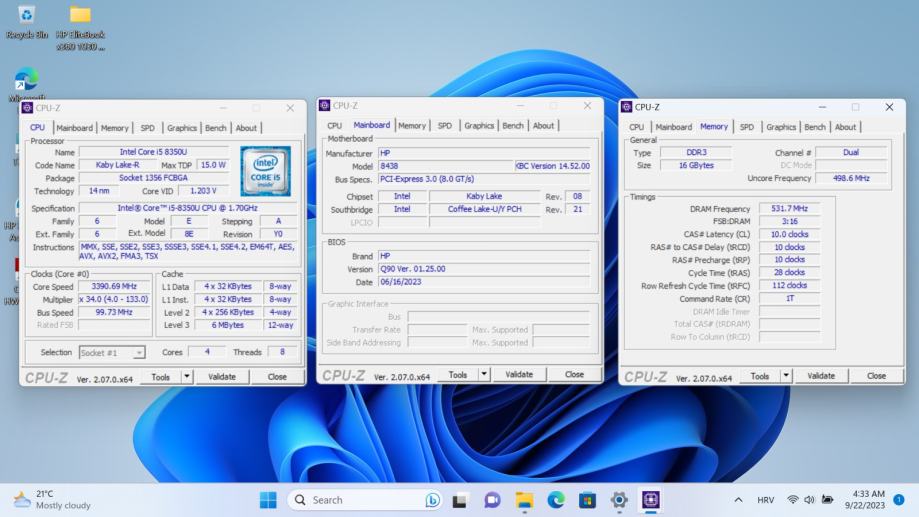
Task: Click the Intel Core i5 logo badge
Action: click(x=265, y=170)
